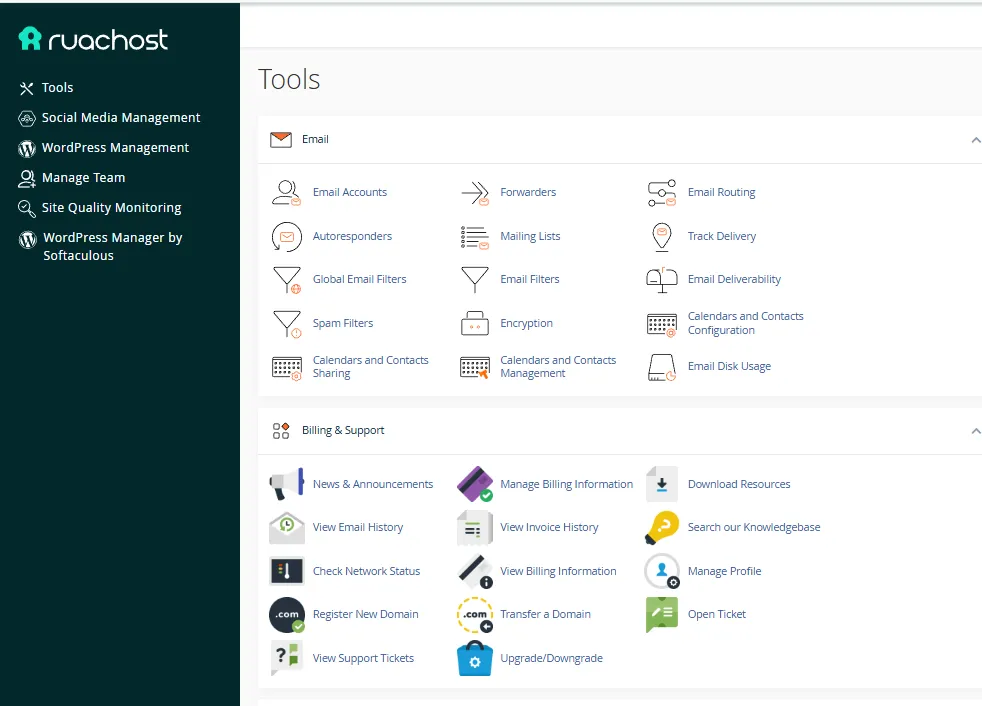The width and height of the screenshot is (982, 706).
Task: Click the Open Ticket green icon
Action: [x=662, y=615]
